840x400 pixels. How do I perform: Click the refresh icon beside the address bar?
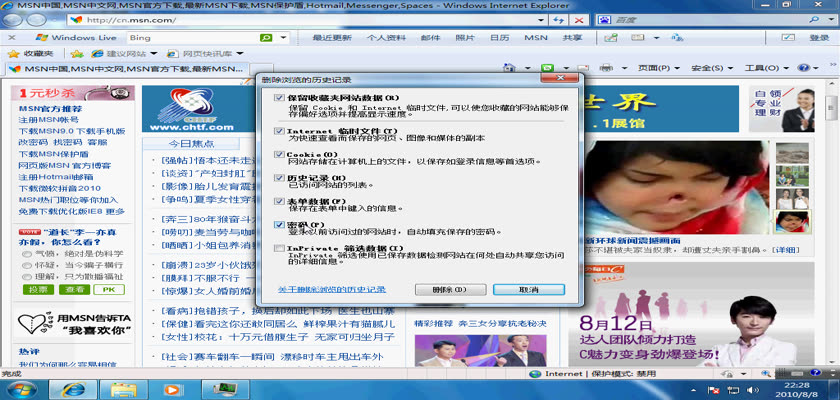pyautogui.click(x=556, y=20)
